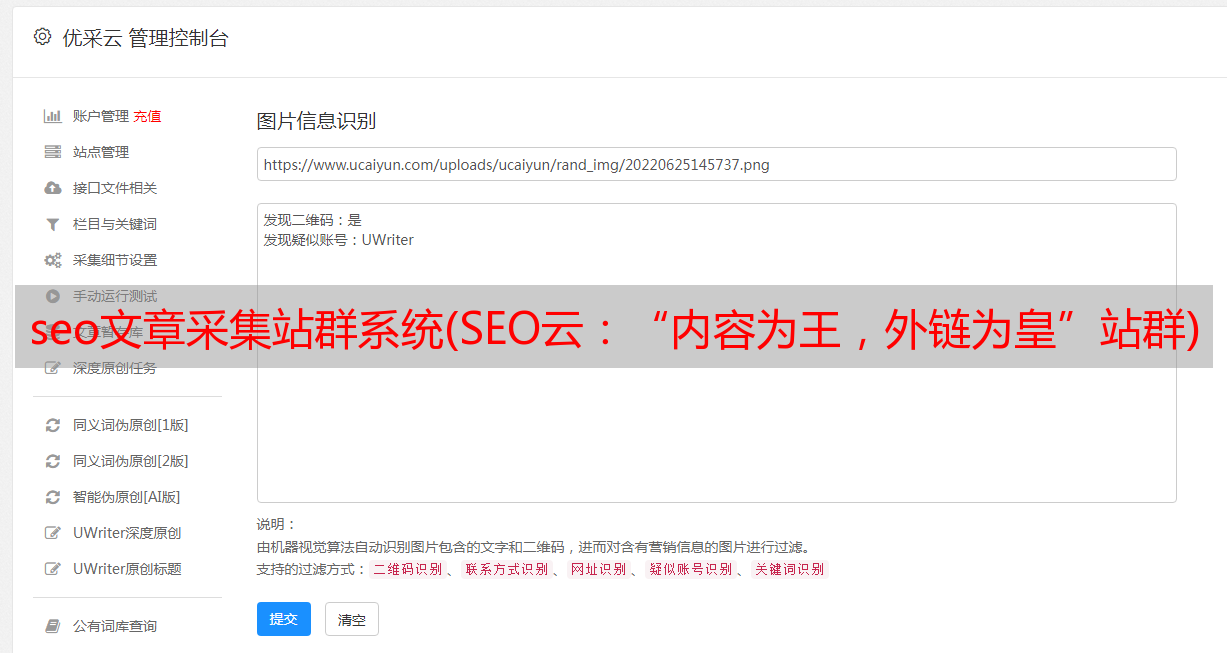
Task: Click the image URL input field
Action: 716,164
